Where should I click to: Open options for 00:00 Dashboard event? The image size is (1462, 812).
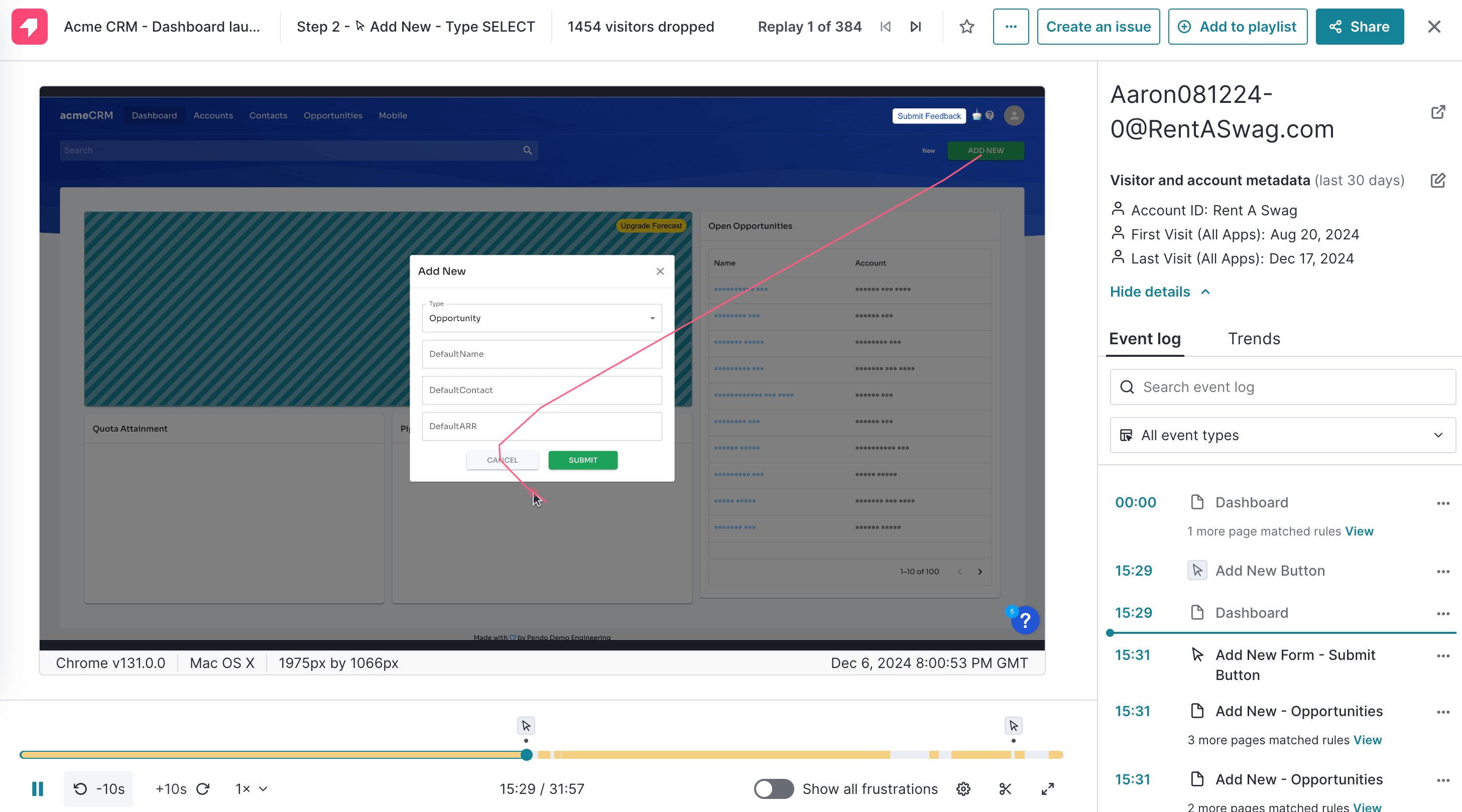pyautogui.click(x=1443, y=503)
